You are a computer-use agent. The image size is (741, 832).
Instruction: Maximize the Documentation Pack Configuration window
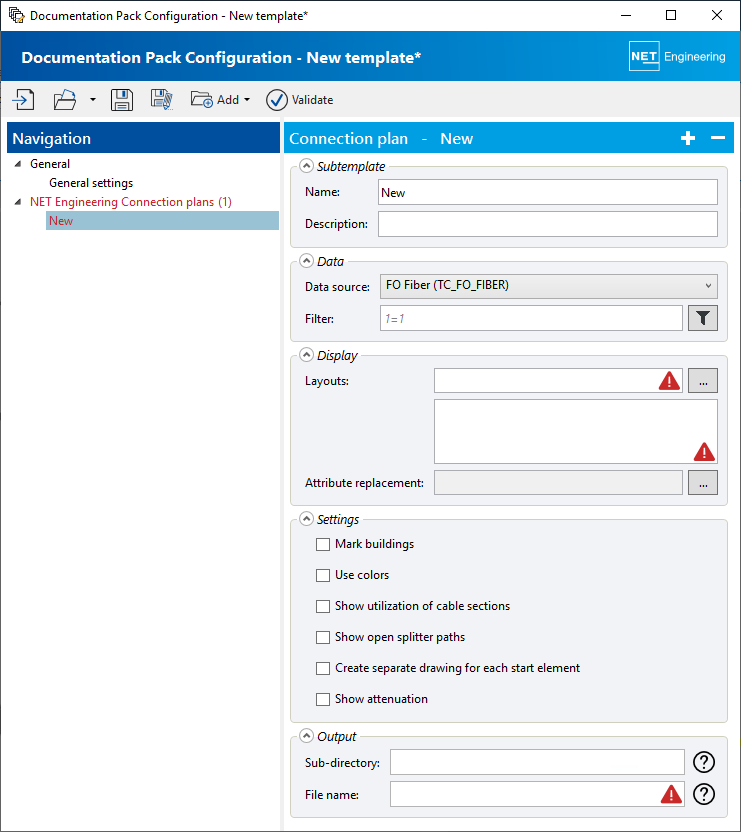click(671, 15)
